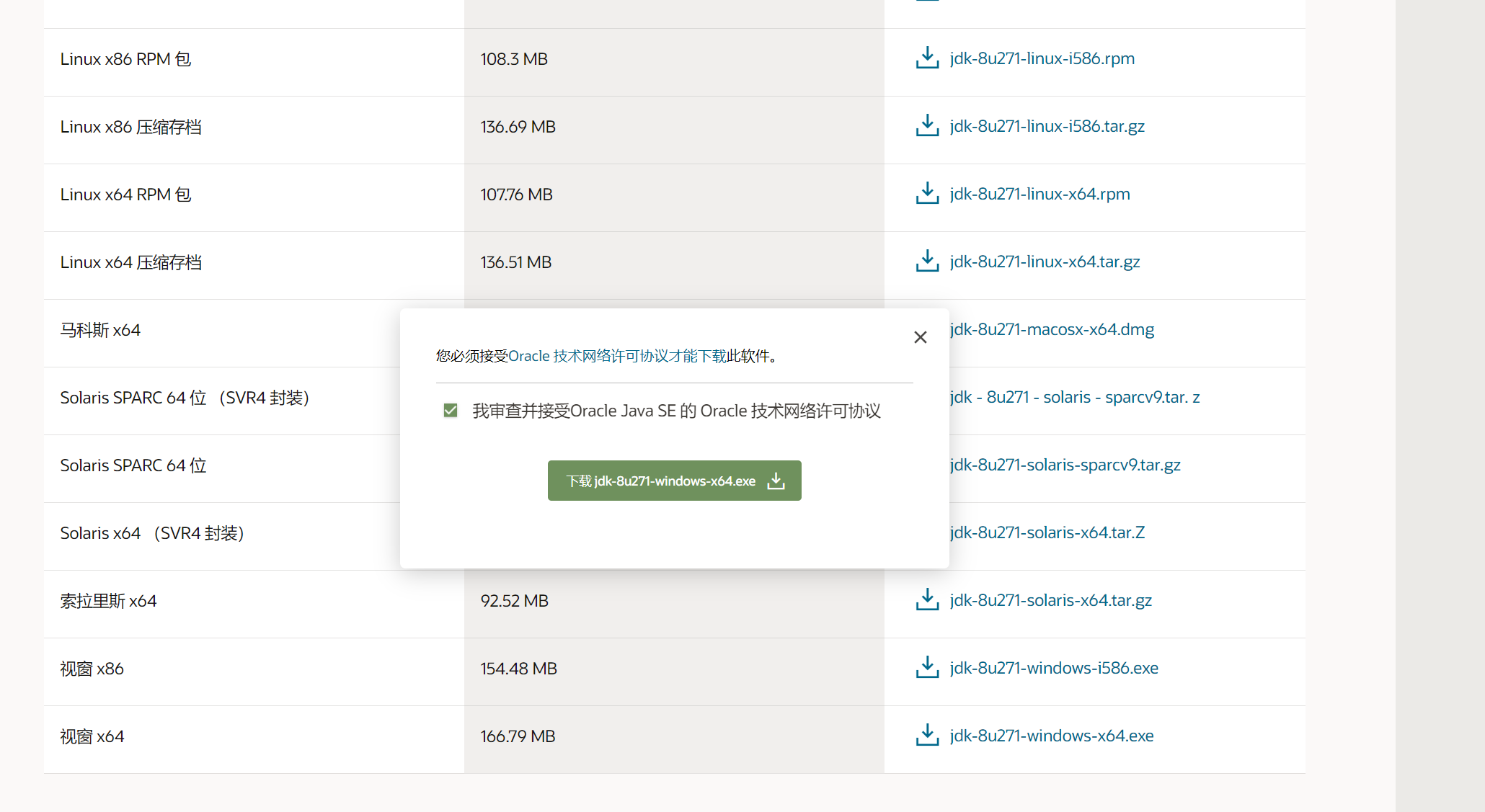Open jdk-8u271-windows-x64.exe table link
The height and width of the screenshot is (812, 1485).
point(1052,736)
